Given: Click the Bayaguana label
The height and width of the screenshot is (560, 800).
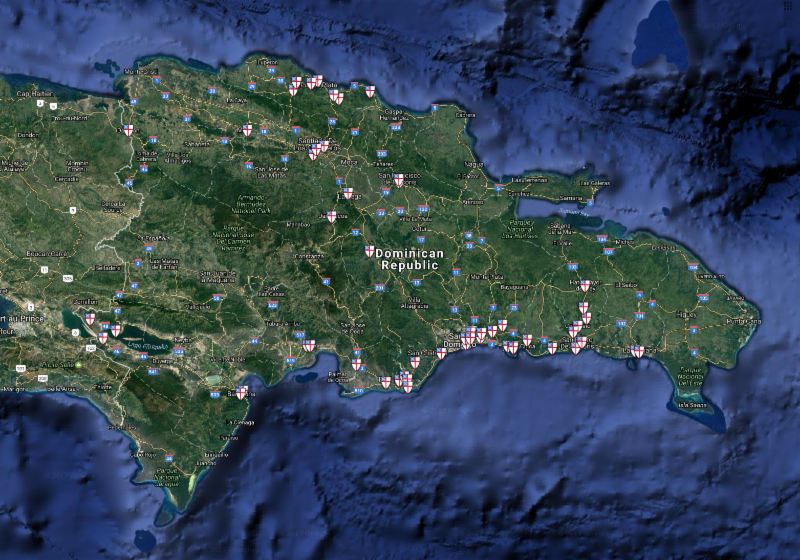Looking at the screenshot, I should [x=514, y=287].
